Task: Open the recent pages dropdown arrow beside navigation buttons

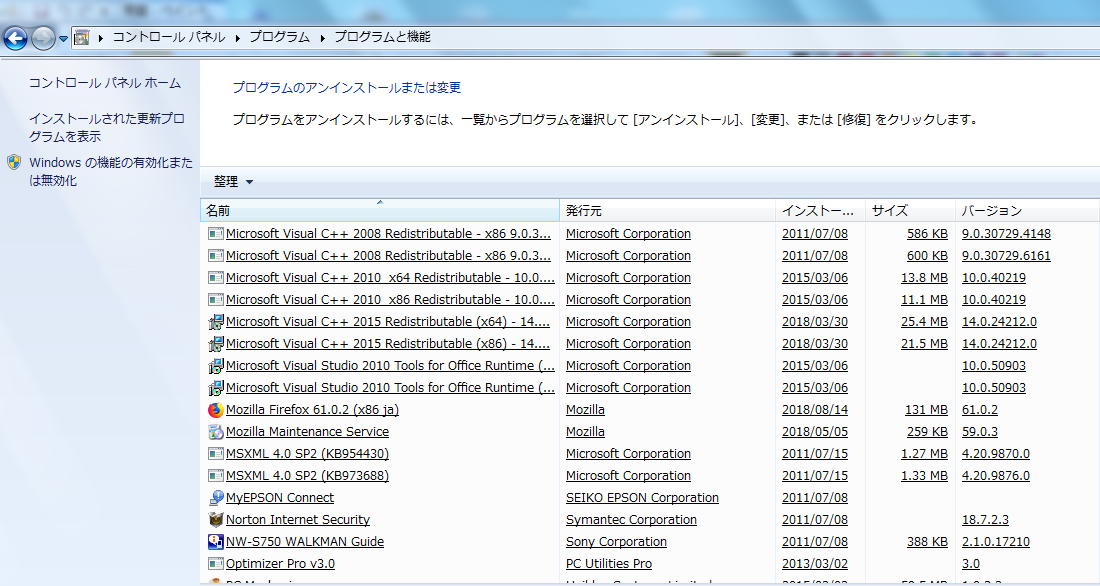Action: pos(63,39)
